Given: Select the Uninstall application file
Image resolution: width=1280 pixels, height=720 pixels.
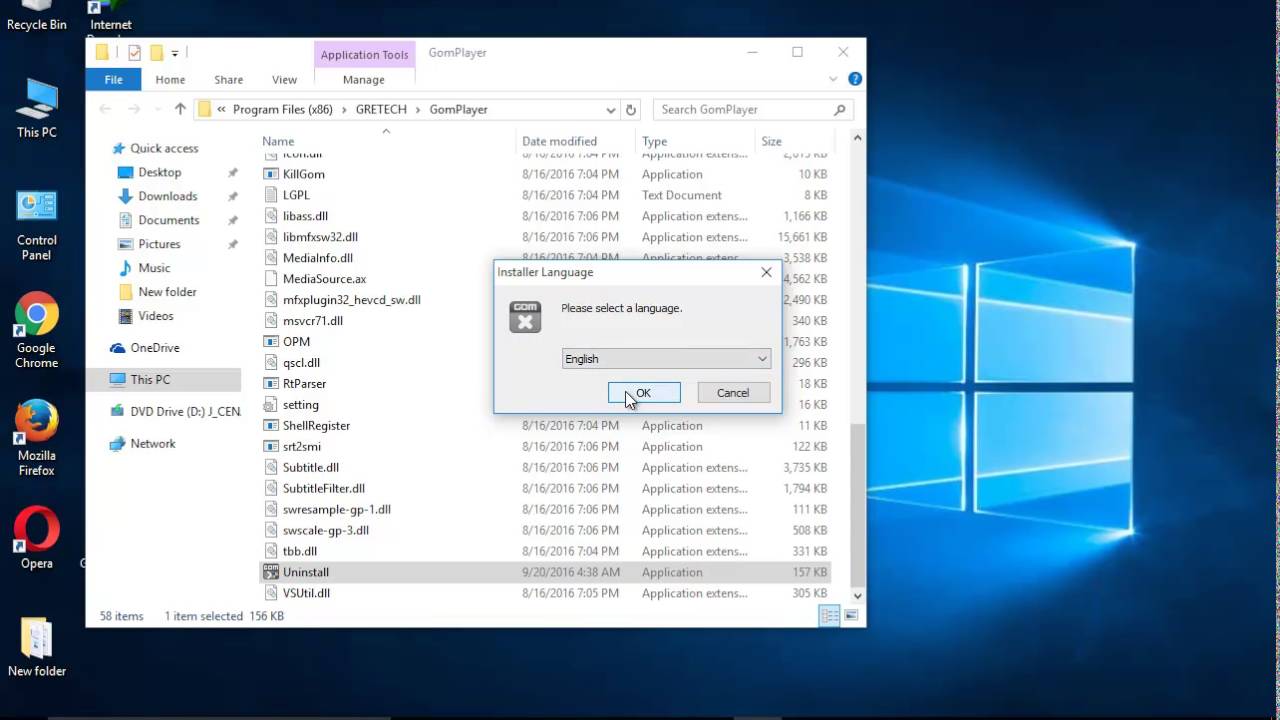Looking at the screenshot, I should pyautogui.click(x=306, y=572).
